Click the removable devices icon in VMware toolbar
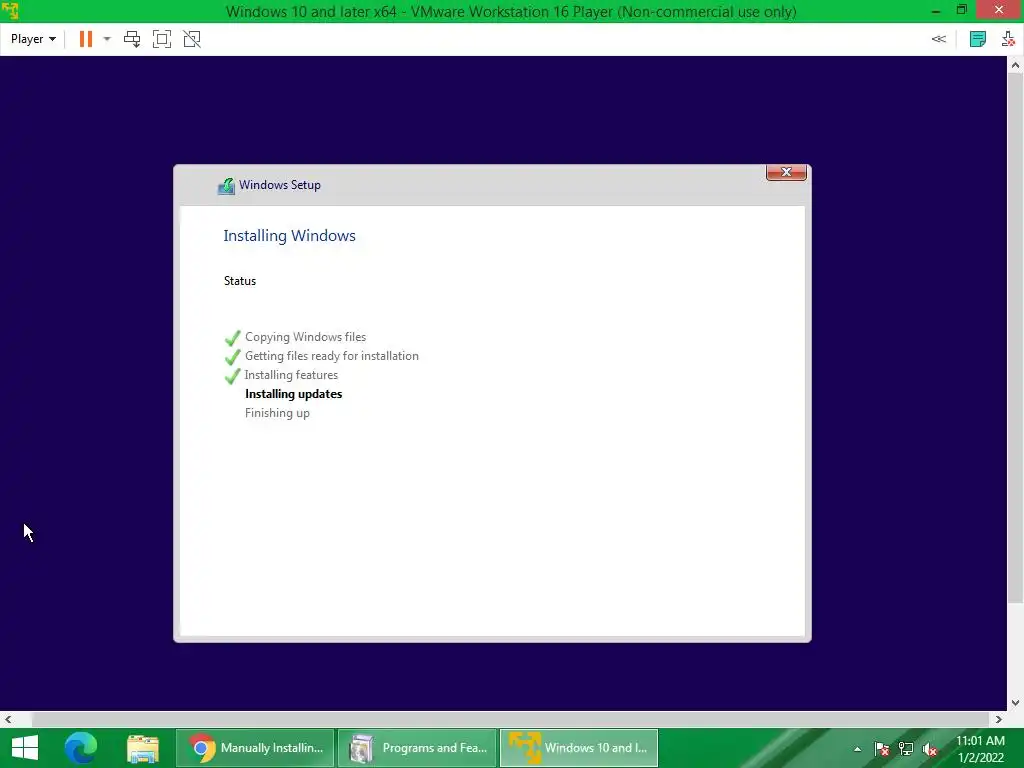 (x=1008, y=39)
